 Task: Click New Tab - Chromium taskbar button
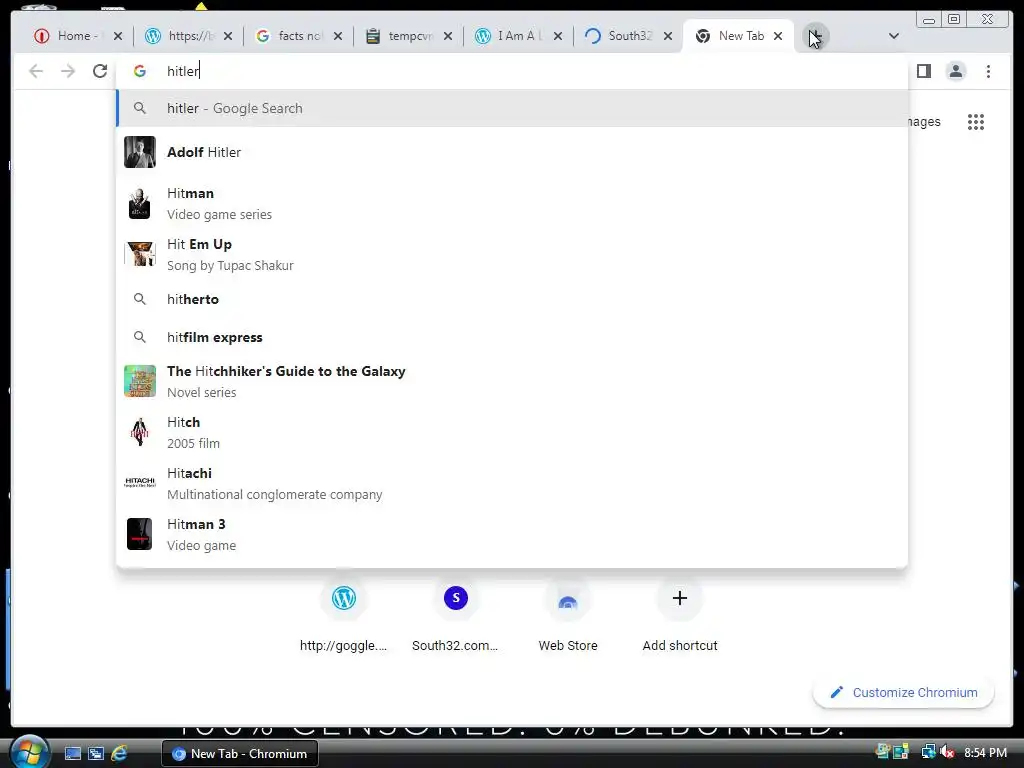[x=240, y=754]
